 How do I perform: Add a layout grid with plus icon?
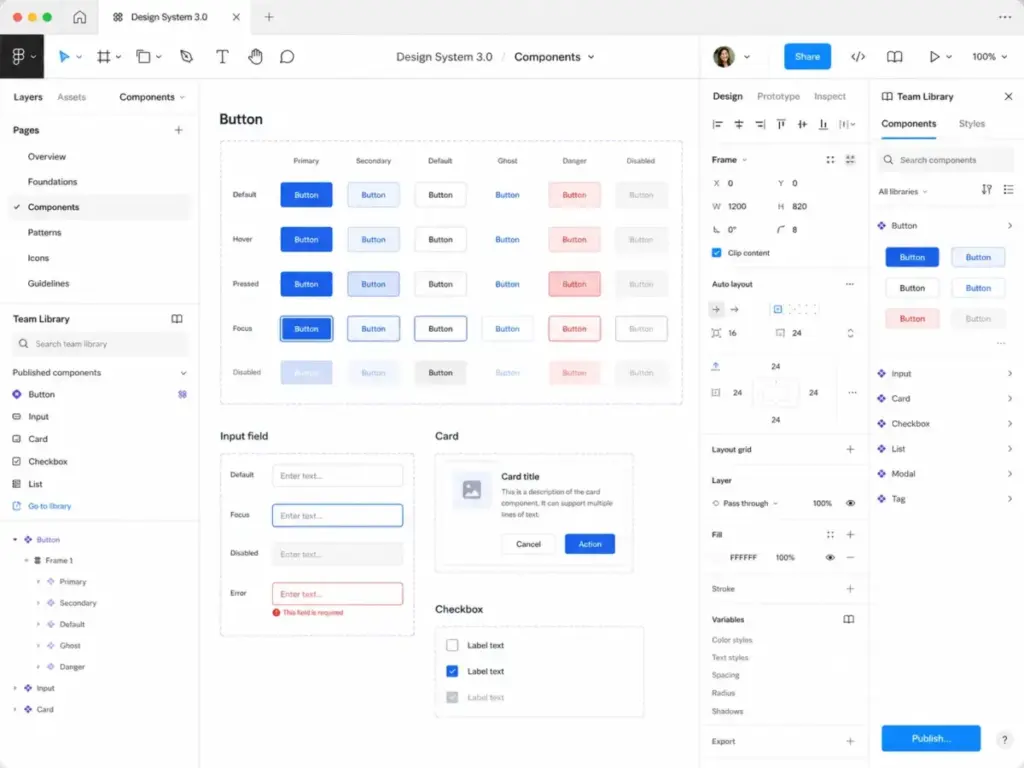pos(850,449)
